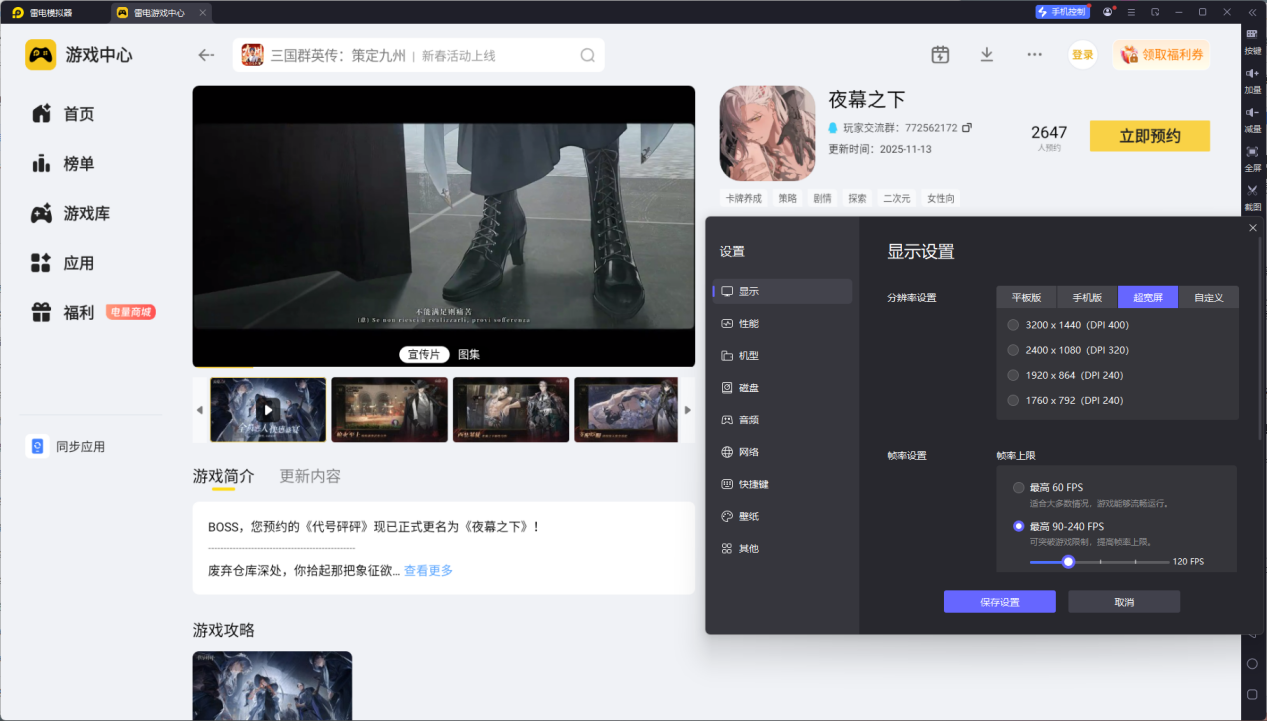Open the downloads icon in the top bar

(987, 55)
